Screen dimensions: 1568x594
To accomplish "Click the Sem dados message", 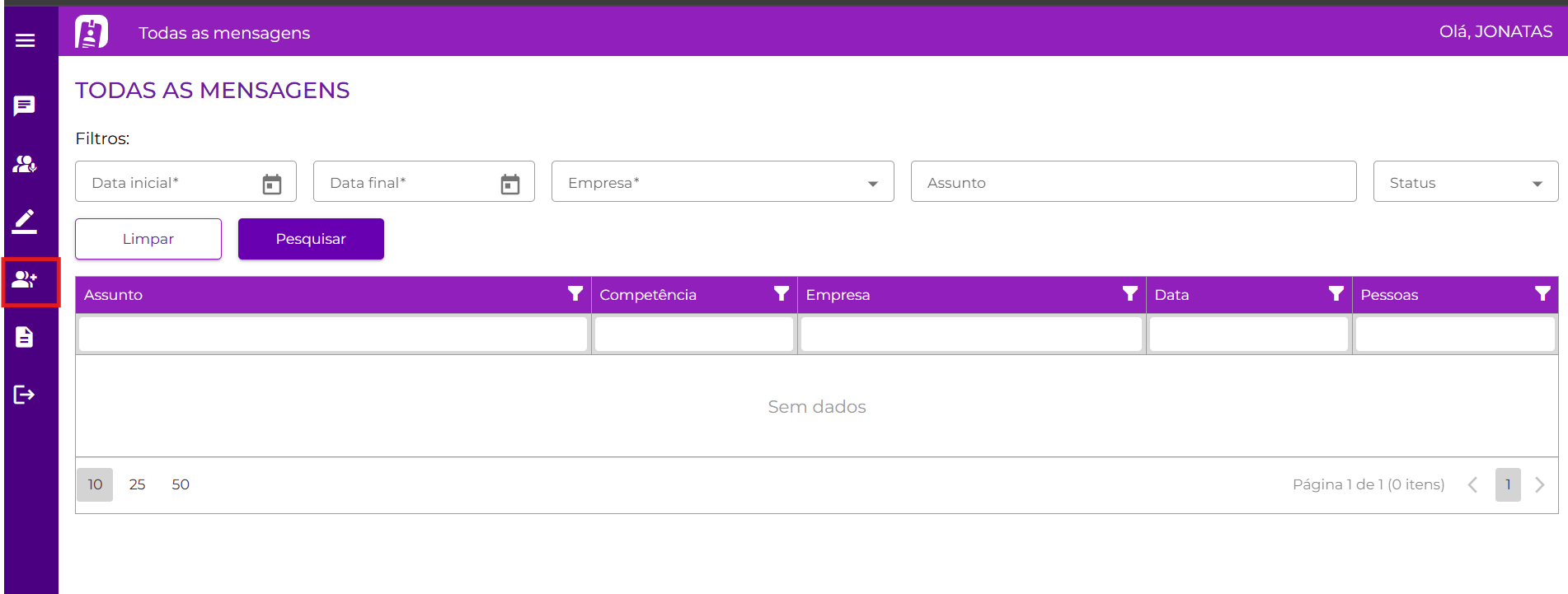I will pyautogui.click(x=817, y=406).
